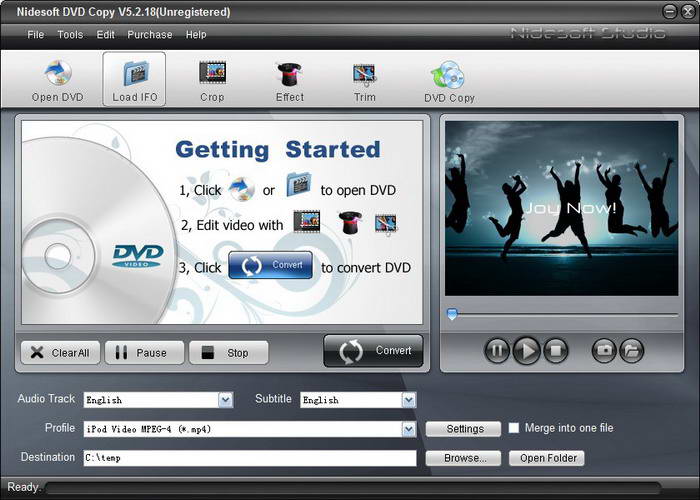Screen dimensions: 700x500
Task: Open the Help menu
Action: click(x=196, y=34)
